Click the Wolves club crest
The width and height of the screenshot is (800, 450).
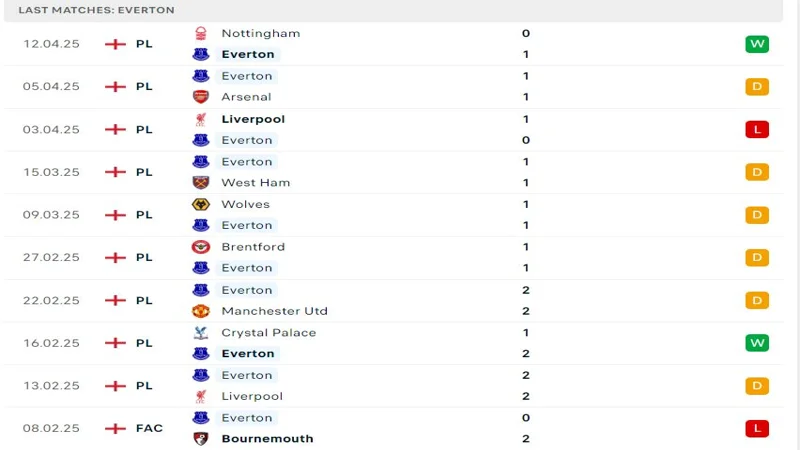point(201,205)
